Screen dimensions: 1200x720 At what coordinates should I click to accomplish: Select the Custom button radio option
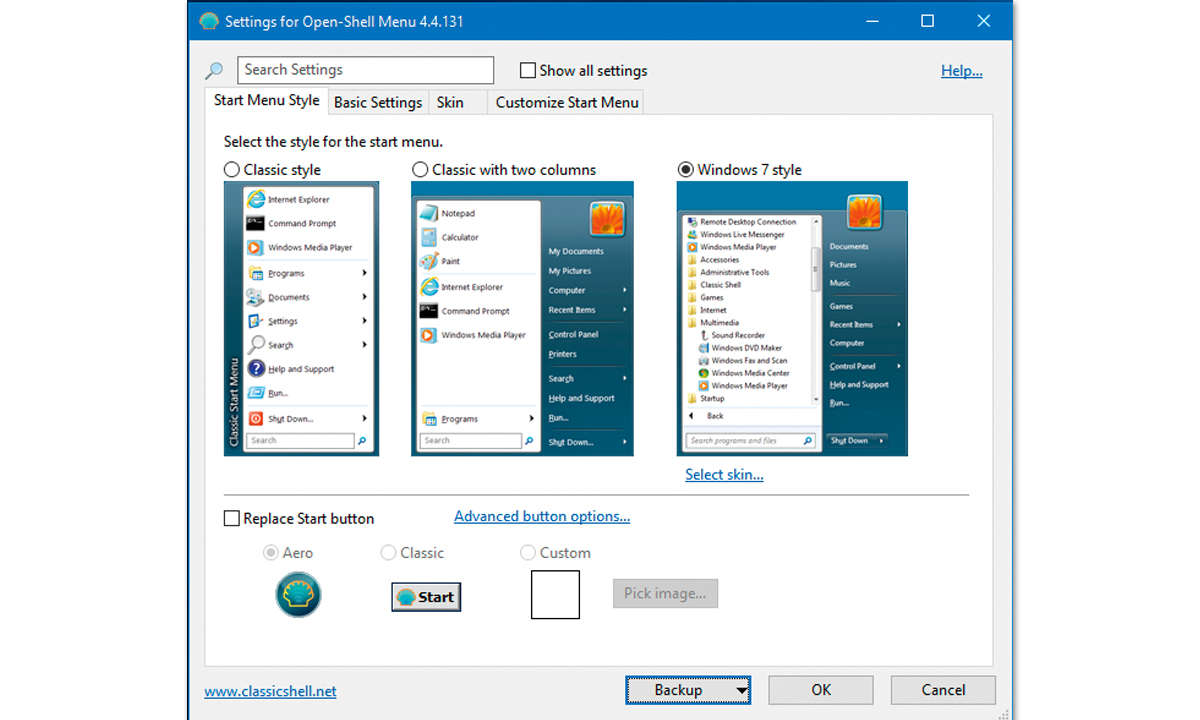pyautogui.click(x=528, y=552)
